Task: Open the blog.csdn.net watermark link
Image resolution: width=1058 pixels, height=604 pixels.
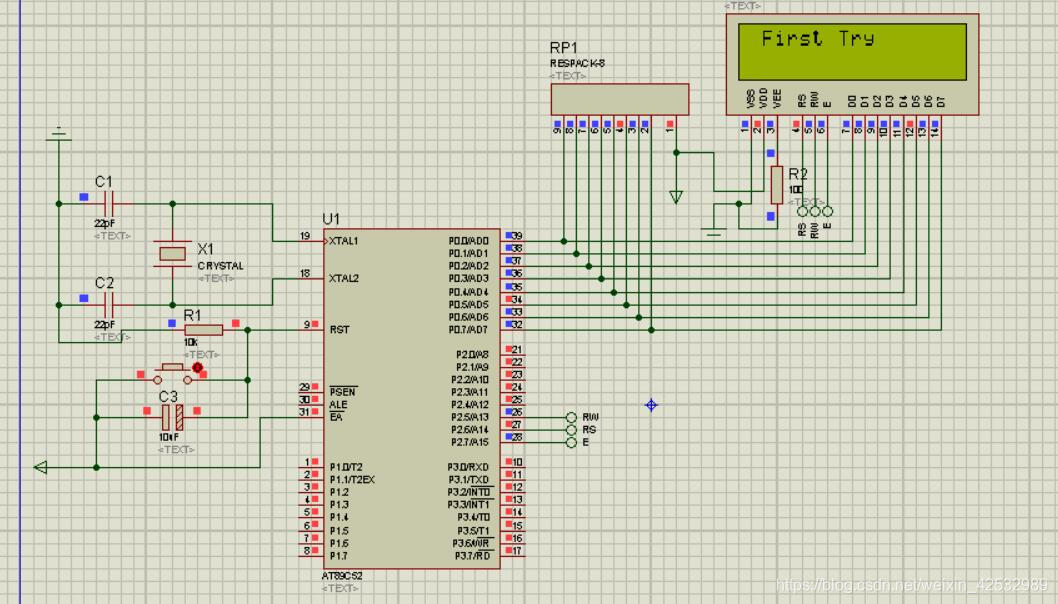Action: 912,584
